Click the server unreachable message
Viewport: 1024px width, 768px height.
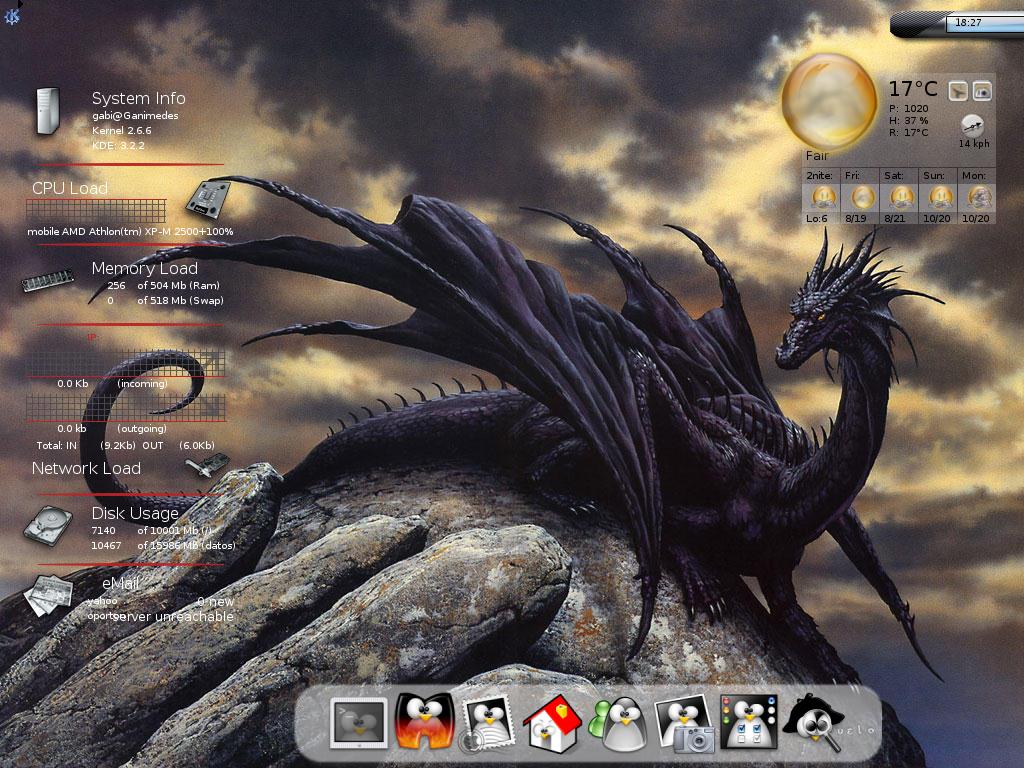click(x=173, y=616)
